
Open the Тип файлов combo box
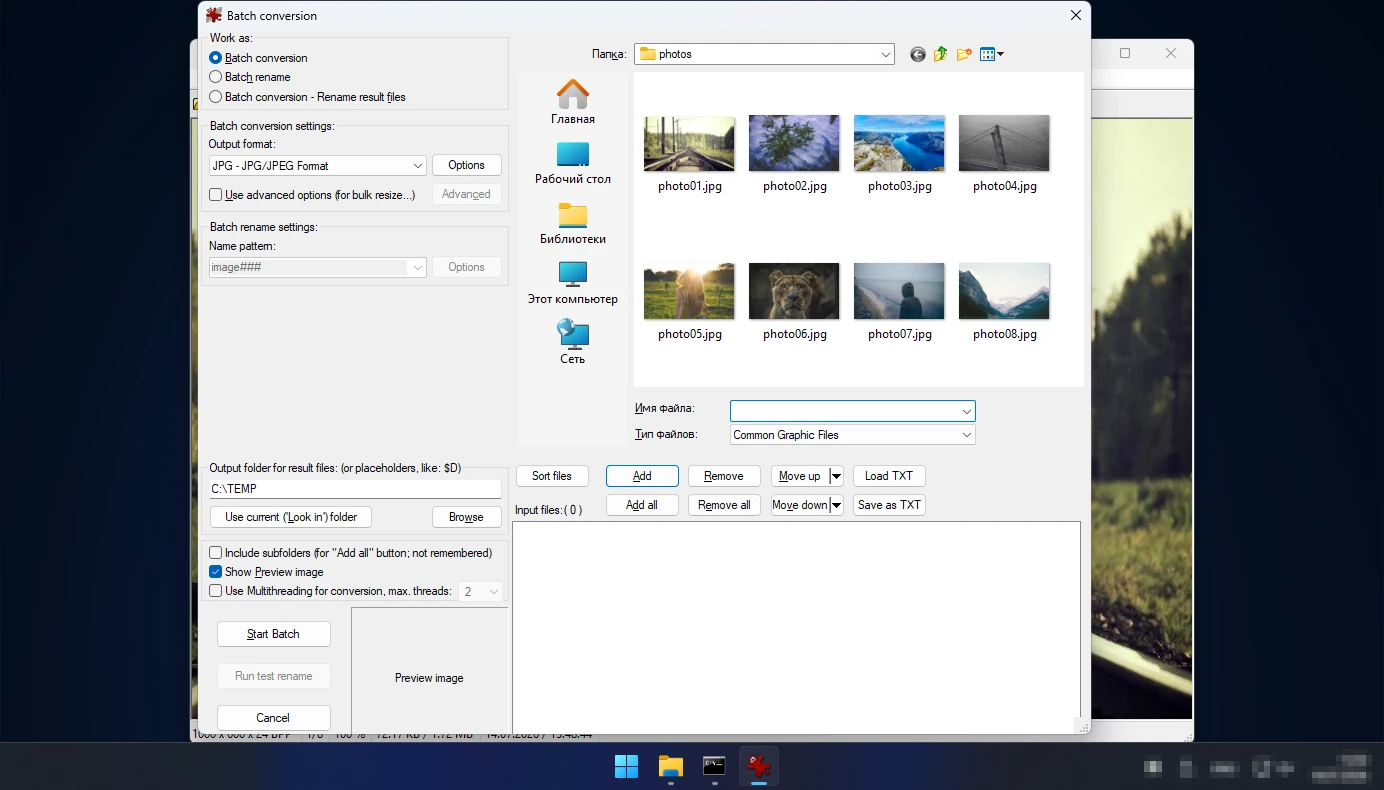pyautogui.click(x=852, y=435)
